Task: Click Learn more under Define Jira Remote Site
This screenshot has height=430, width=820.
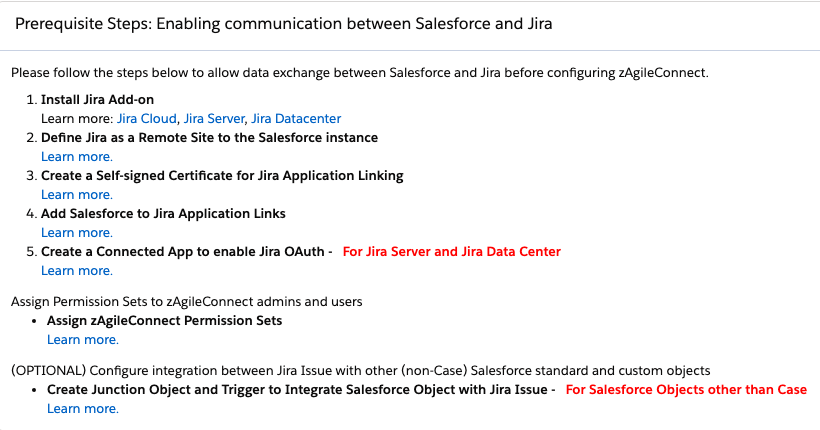Action: coord(77,156)
